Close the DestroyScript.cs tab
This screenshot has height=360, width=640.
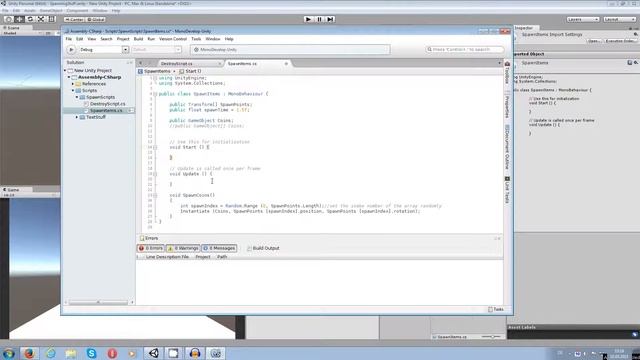[x=219, y=64]
